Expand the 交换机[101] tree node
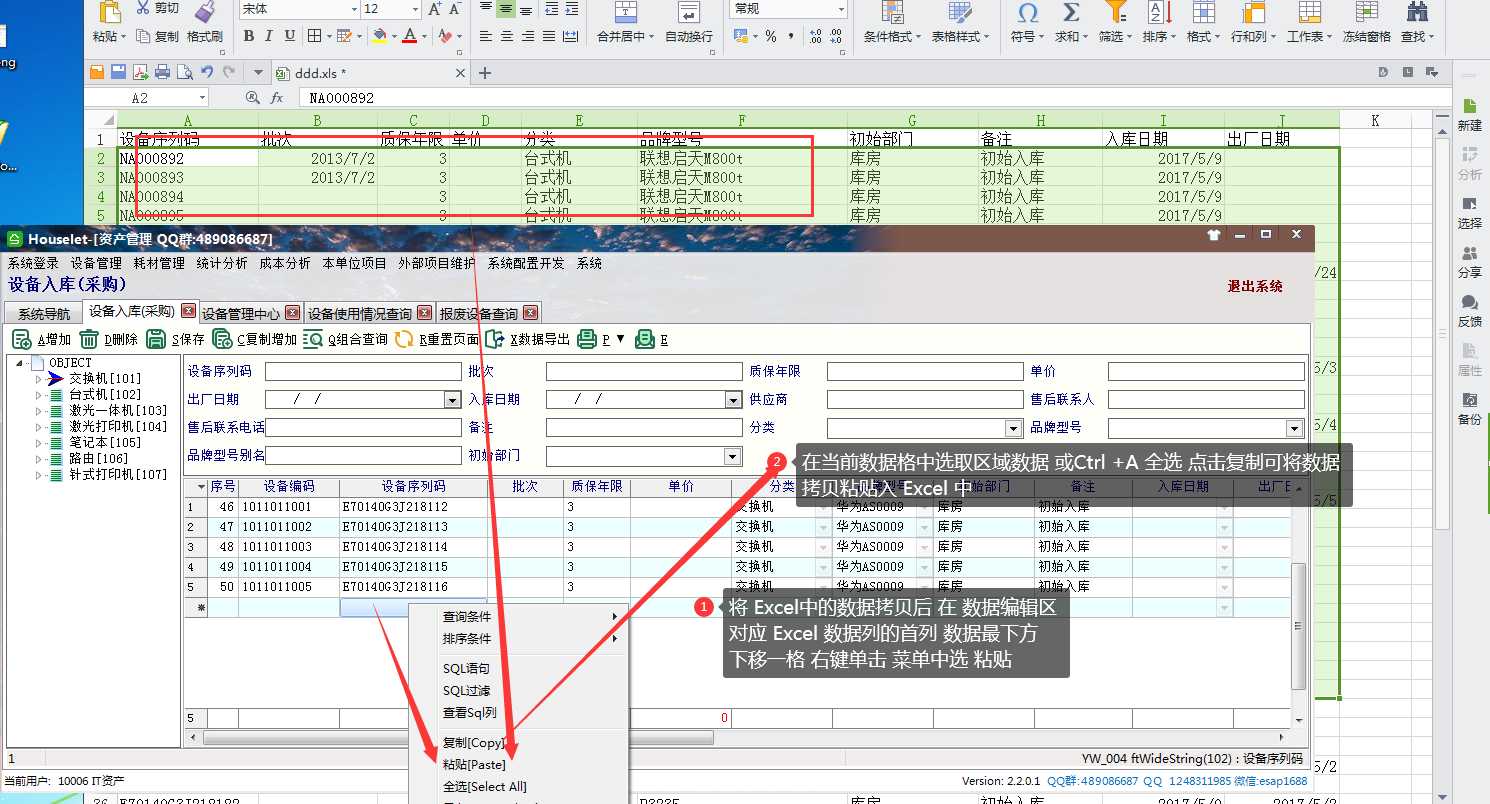Image resolution: width=1490 pixels, height=804 pixels. tap(38, 379)
